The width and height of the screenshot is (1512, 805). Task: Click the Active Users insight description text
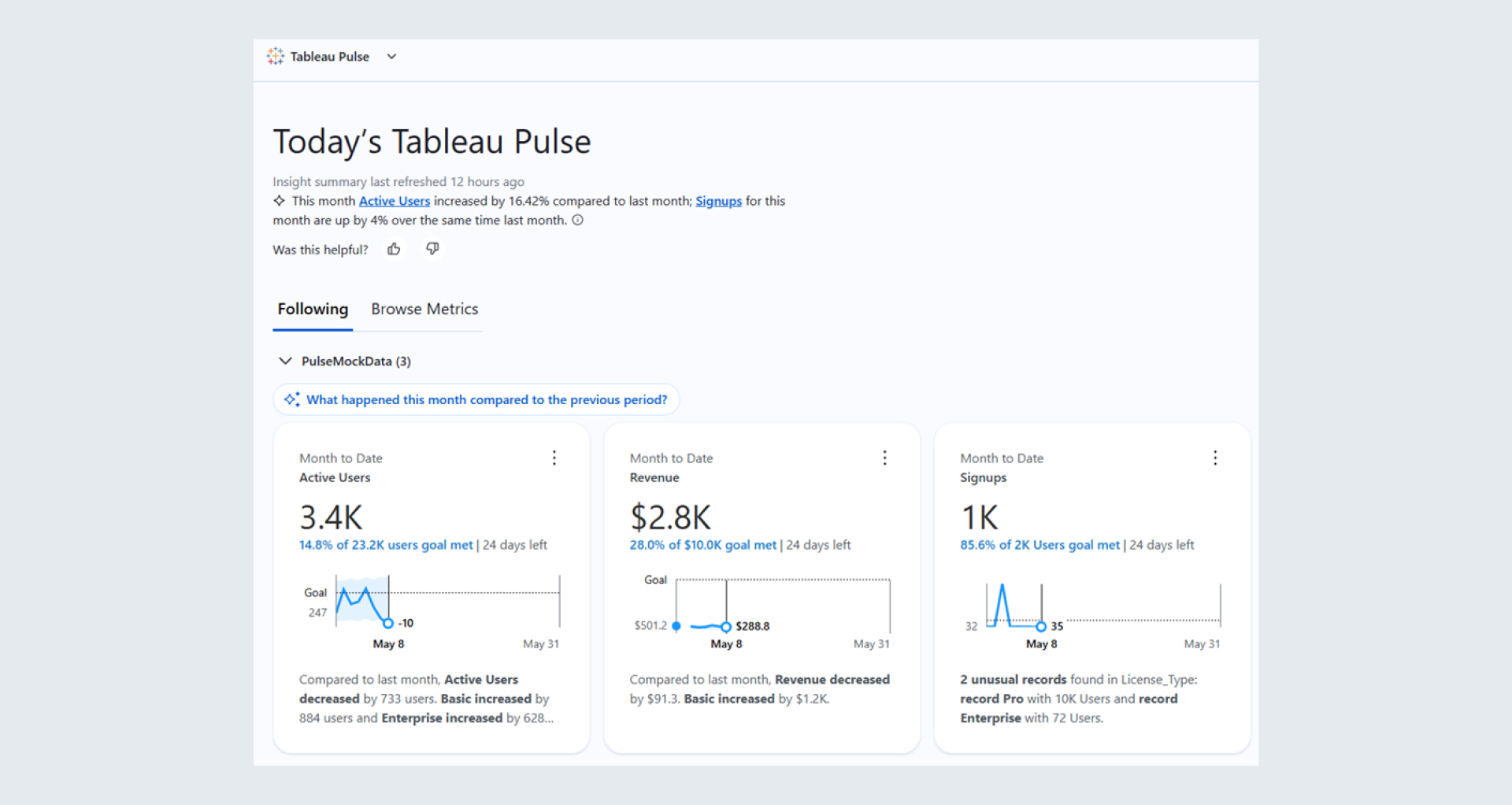(426, 699)
